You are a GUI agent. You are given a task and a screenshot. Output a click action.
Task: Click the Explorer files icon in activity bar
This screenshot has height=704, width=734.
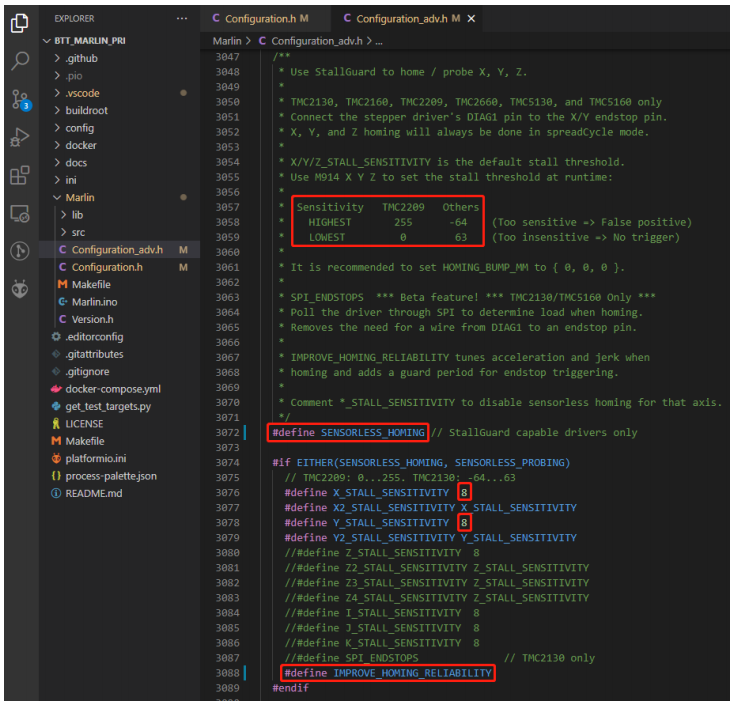(20, 21)
